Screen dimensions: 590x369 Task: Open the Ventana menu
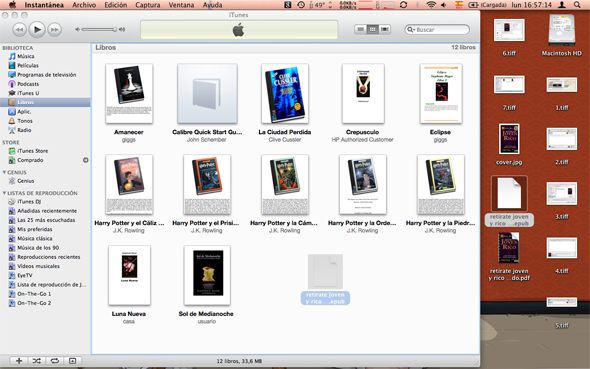(x=181, y=5)
